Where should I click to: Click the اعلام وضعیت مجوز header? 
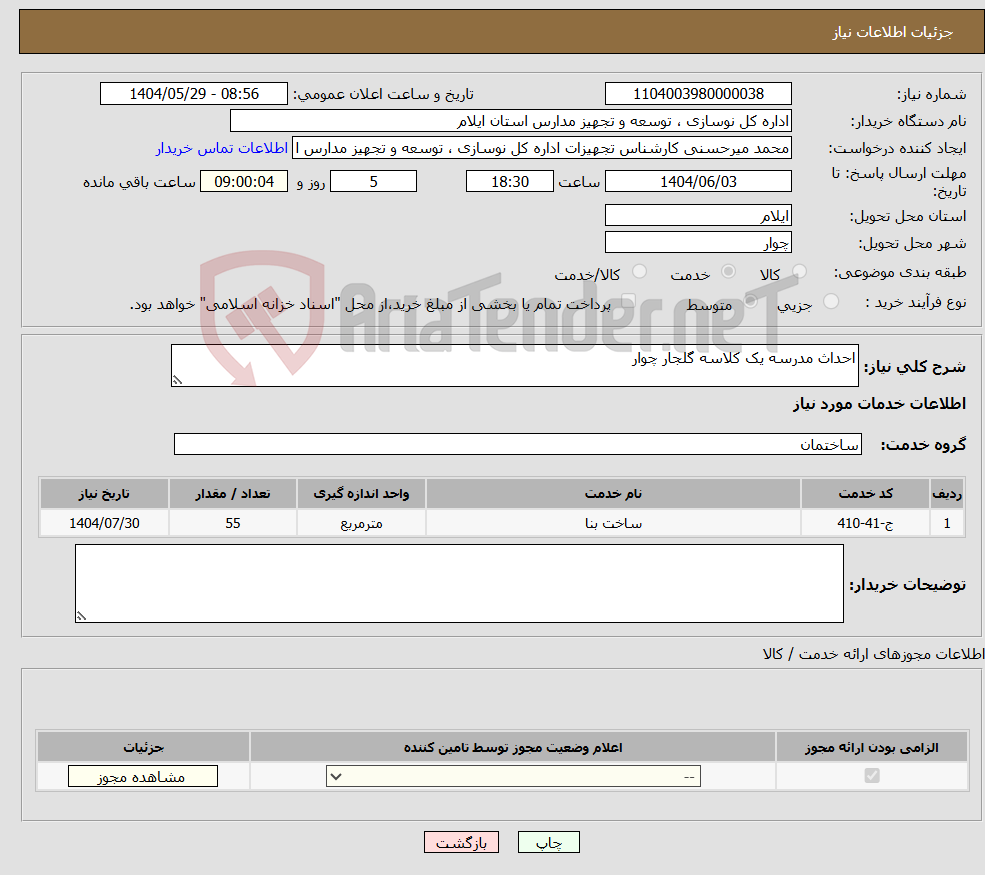513,747
